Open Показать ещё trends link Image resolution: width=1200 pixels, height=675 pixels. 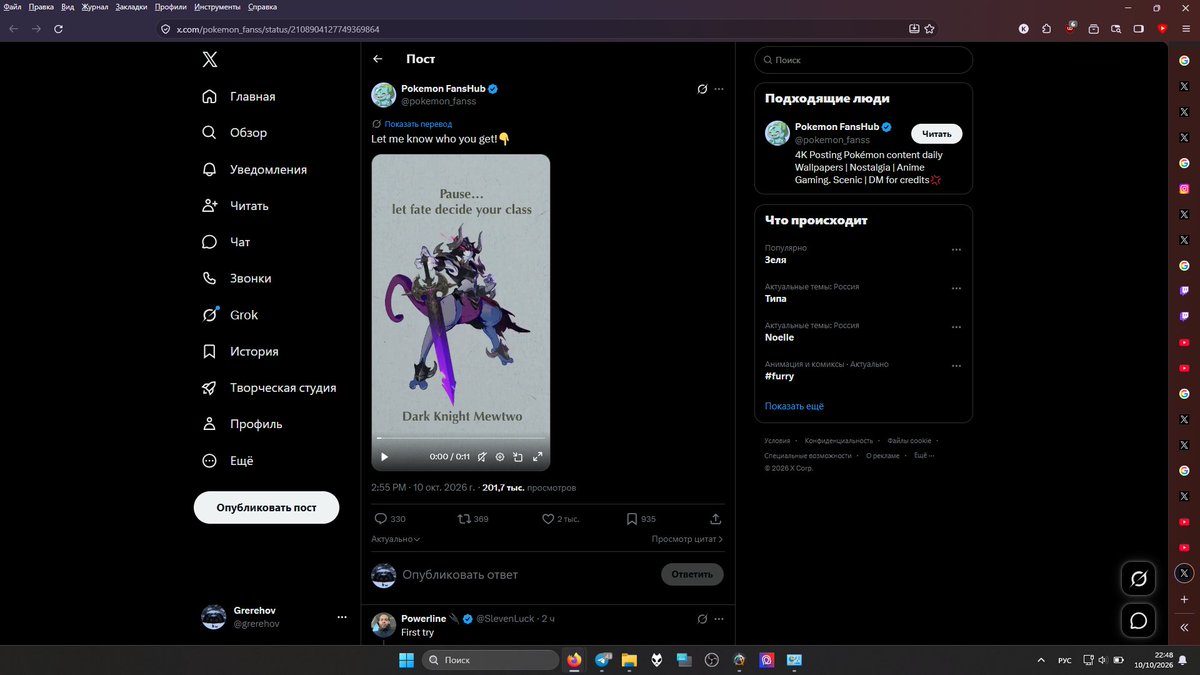click(794, 406)
